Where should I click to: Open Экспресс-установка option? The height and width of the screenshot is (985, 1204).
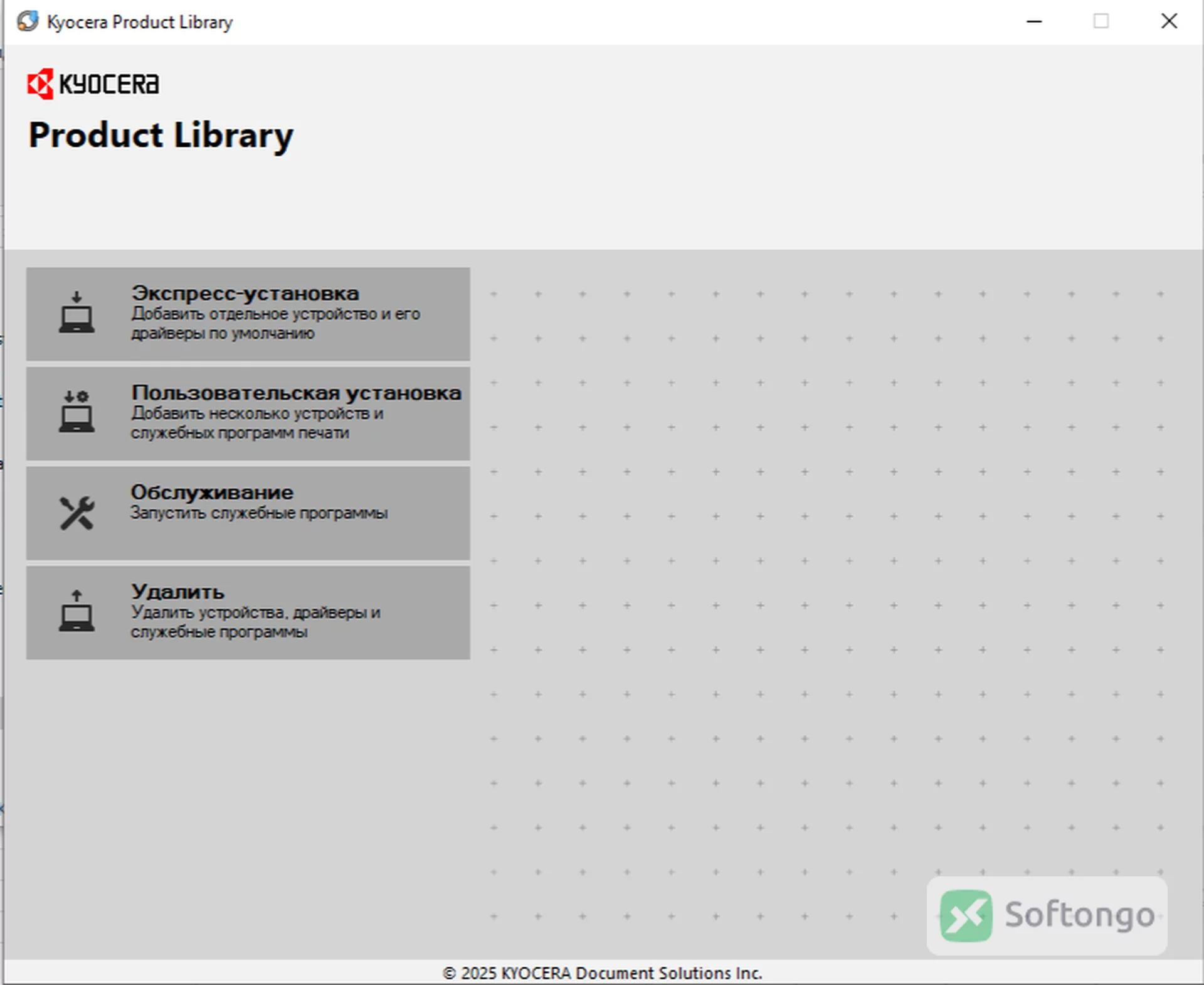pyautogui.click(x=248, y=314)
